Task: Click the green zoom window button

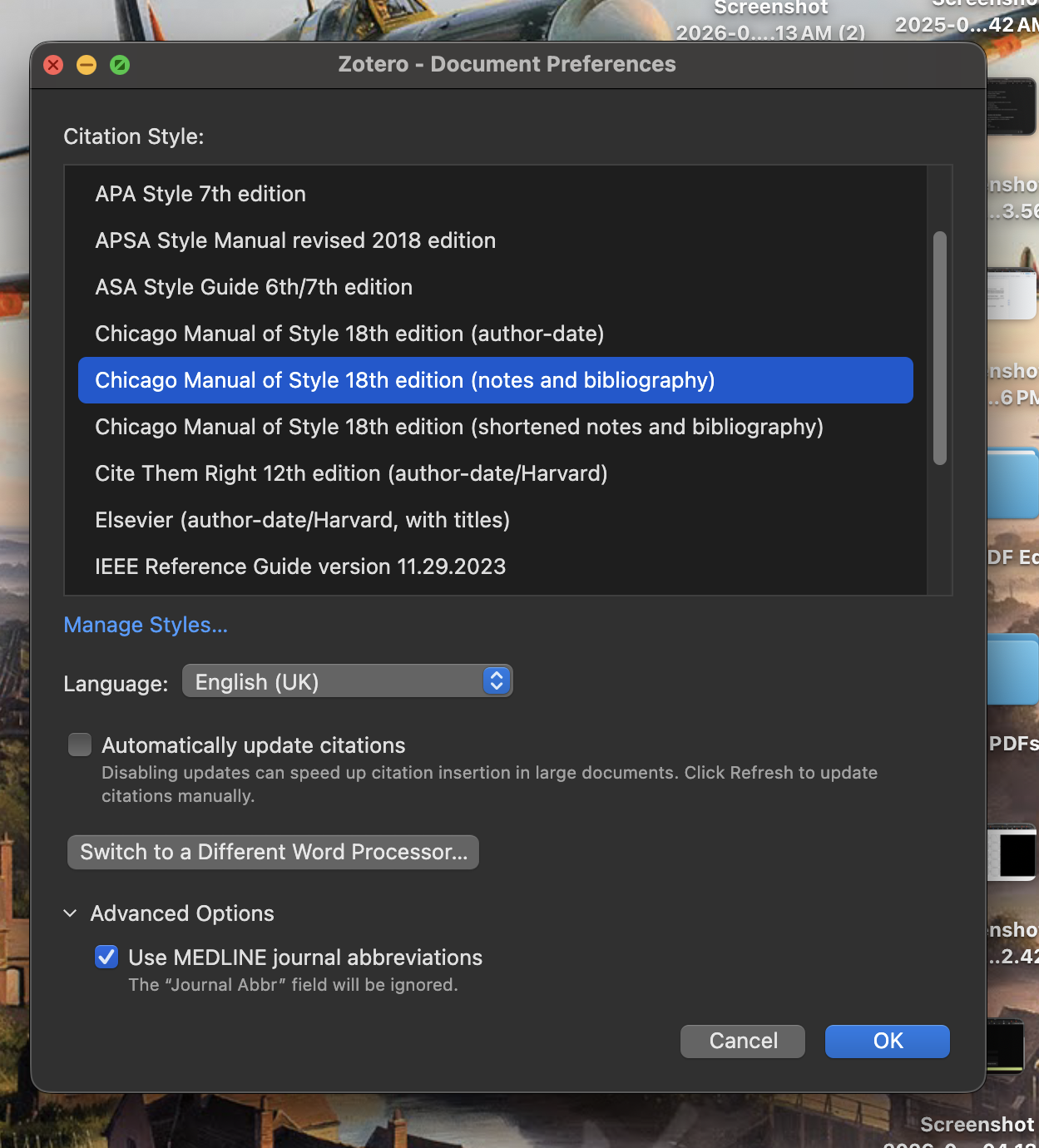Action: [120, 65]
